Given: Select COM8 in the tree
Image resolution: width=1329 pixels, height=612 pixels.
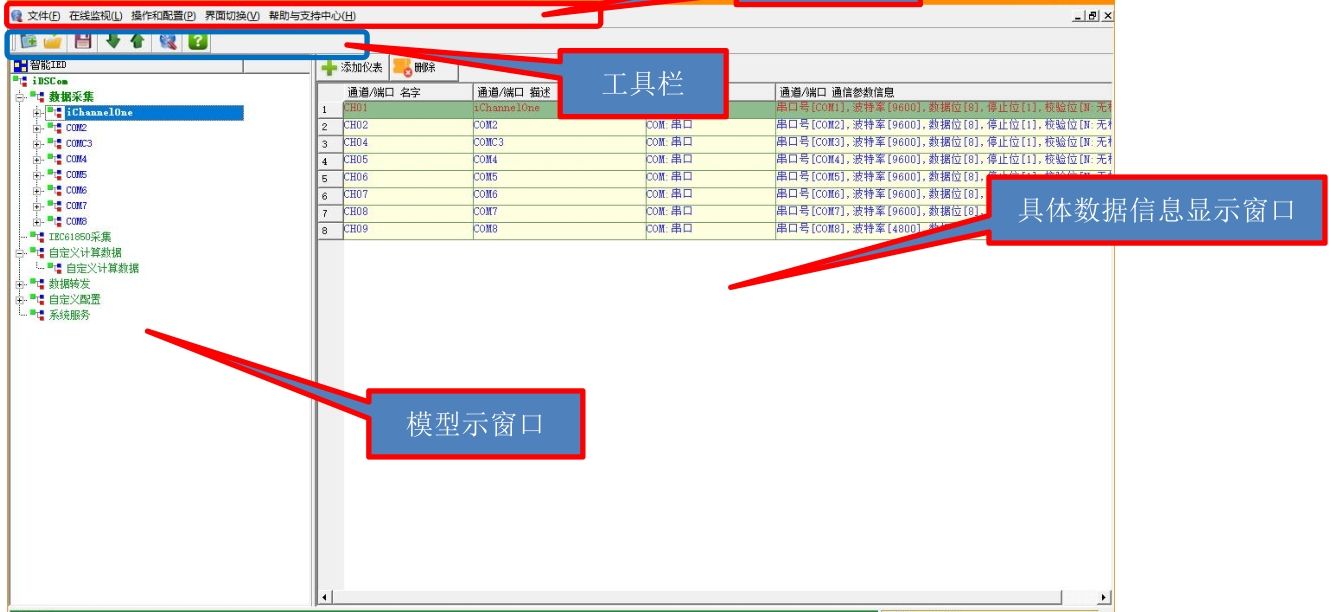Looking at the screenshot, I should pos(77,221).
